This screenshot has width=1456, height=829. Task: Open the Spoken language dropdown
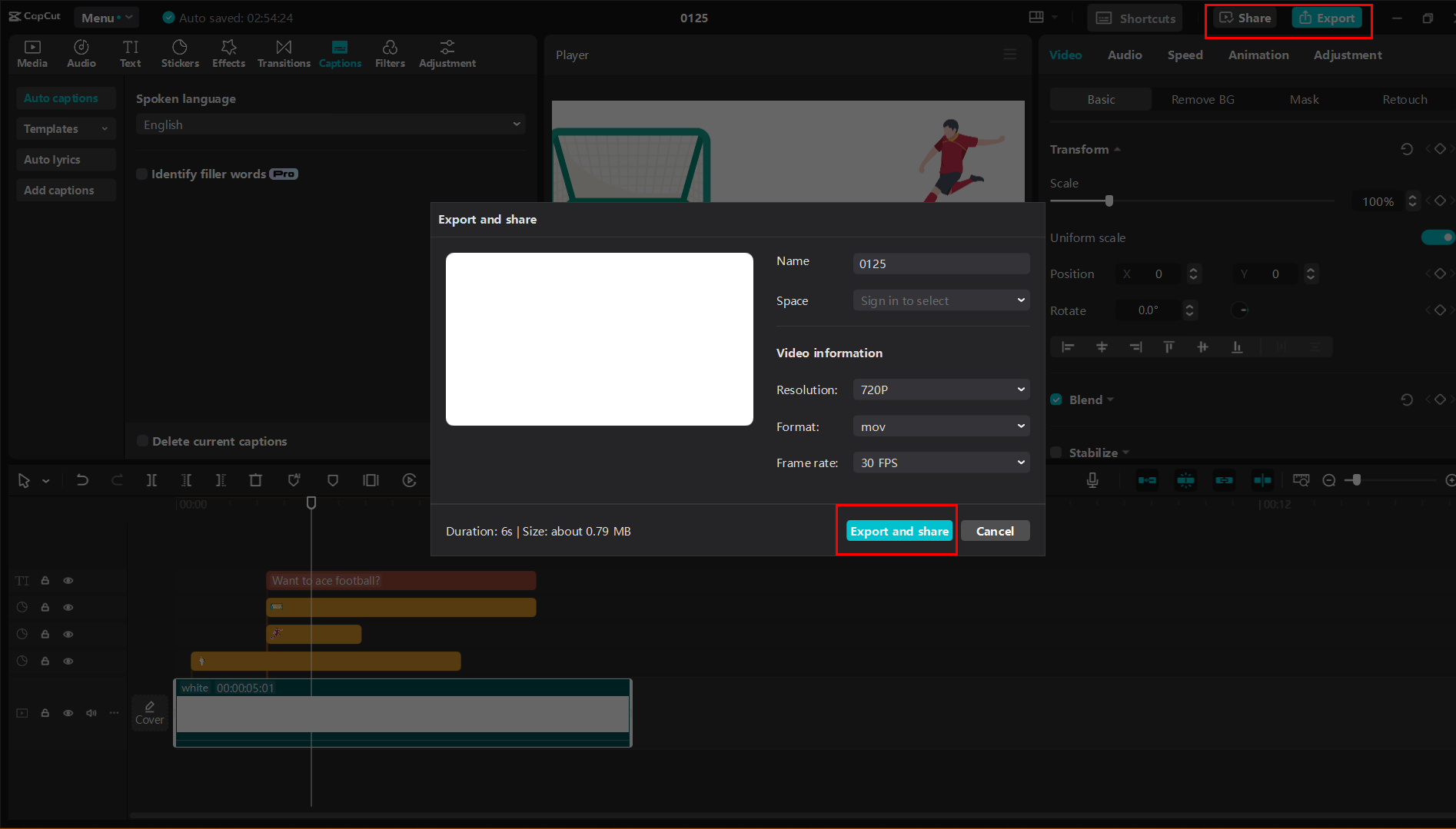pyautogui.click(x=330, y=124)
